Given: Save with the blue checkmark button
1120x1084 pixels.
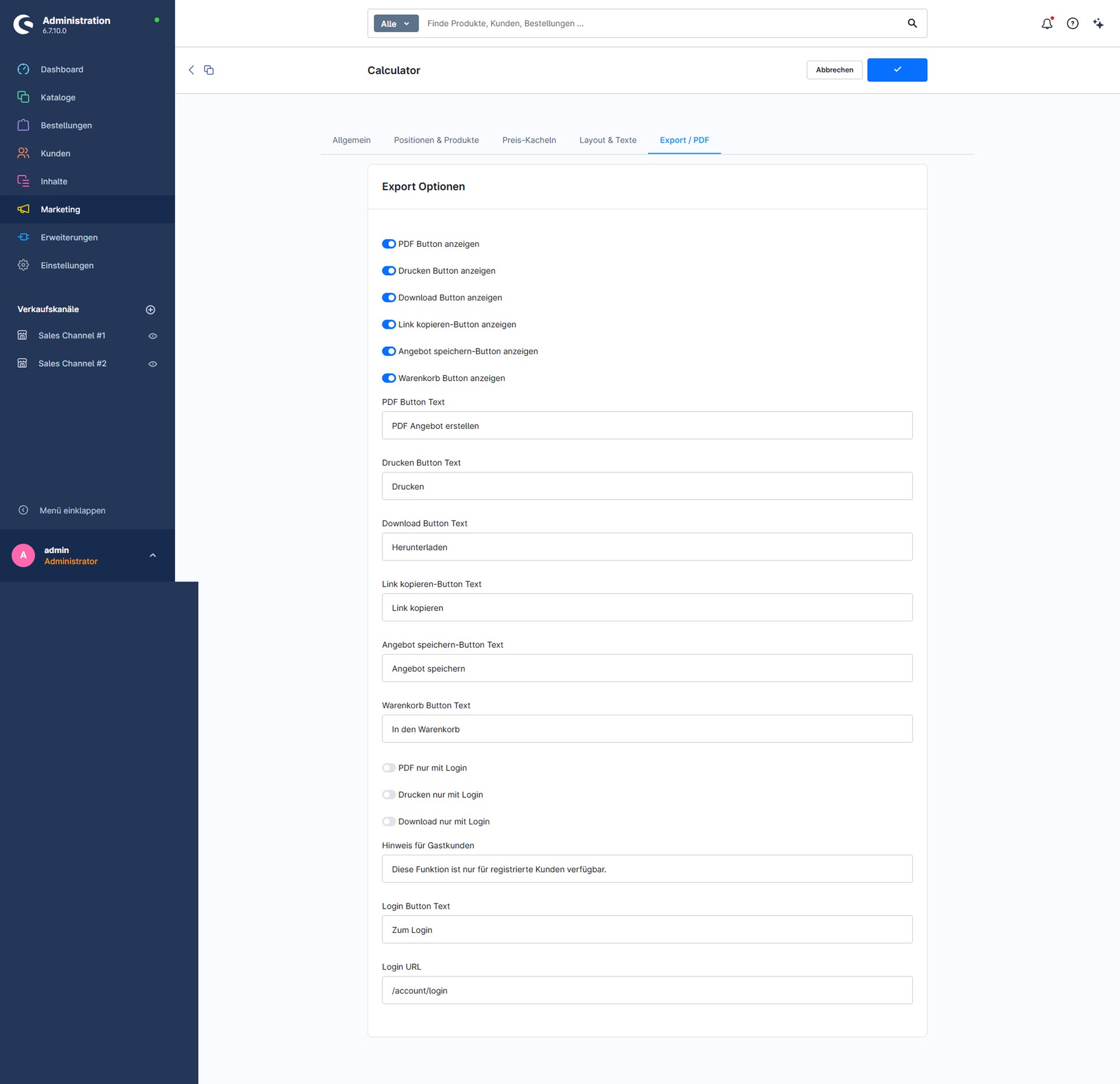Looking at the screenshot, I should click(x=897, y=70).
